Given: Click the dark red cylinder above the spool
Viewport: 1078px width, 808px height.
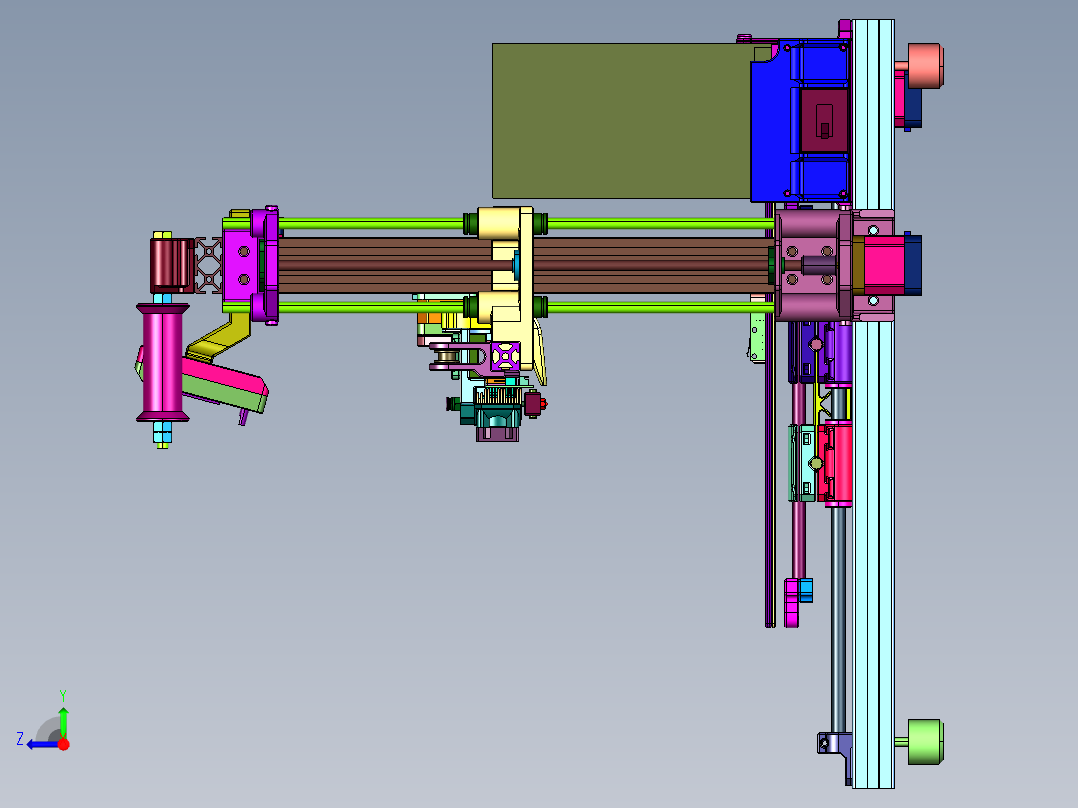Looking at the screenshot, I should [172, 265].
